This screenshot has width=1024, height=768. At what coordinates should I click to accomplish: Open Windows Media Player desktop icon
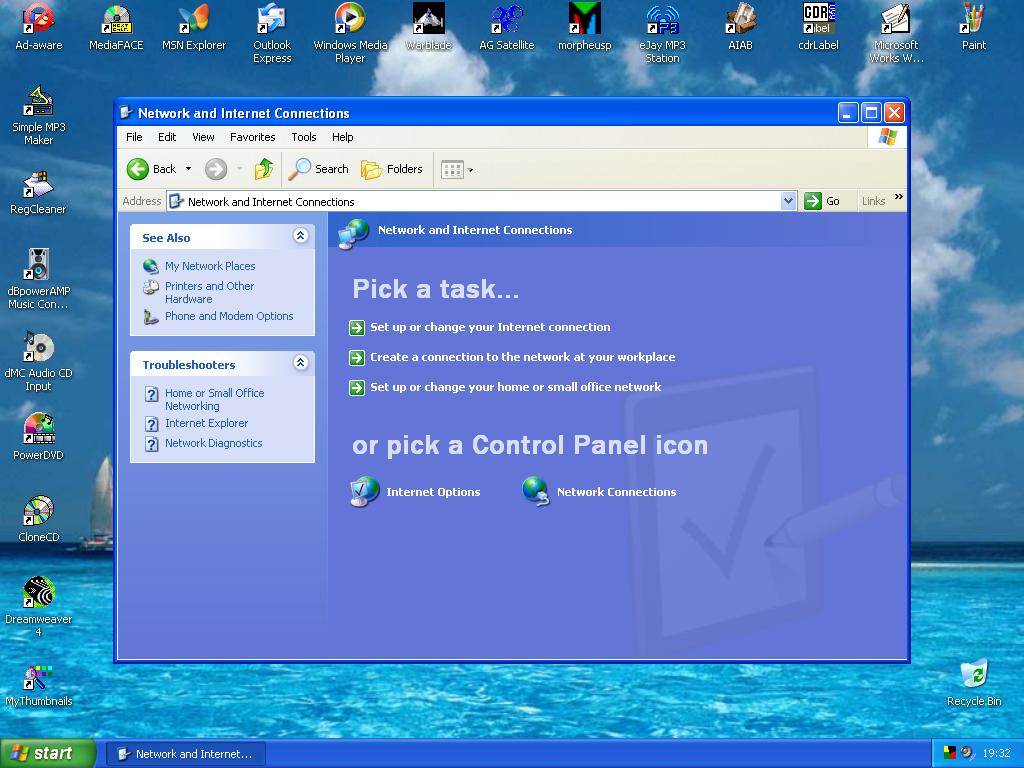[x=350, y=19]
